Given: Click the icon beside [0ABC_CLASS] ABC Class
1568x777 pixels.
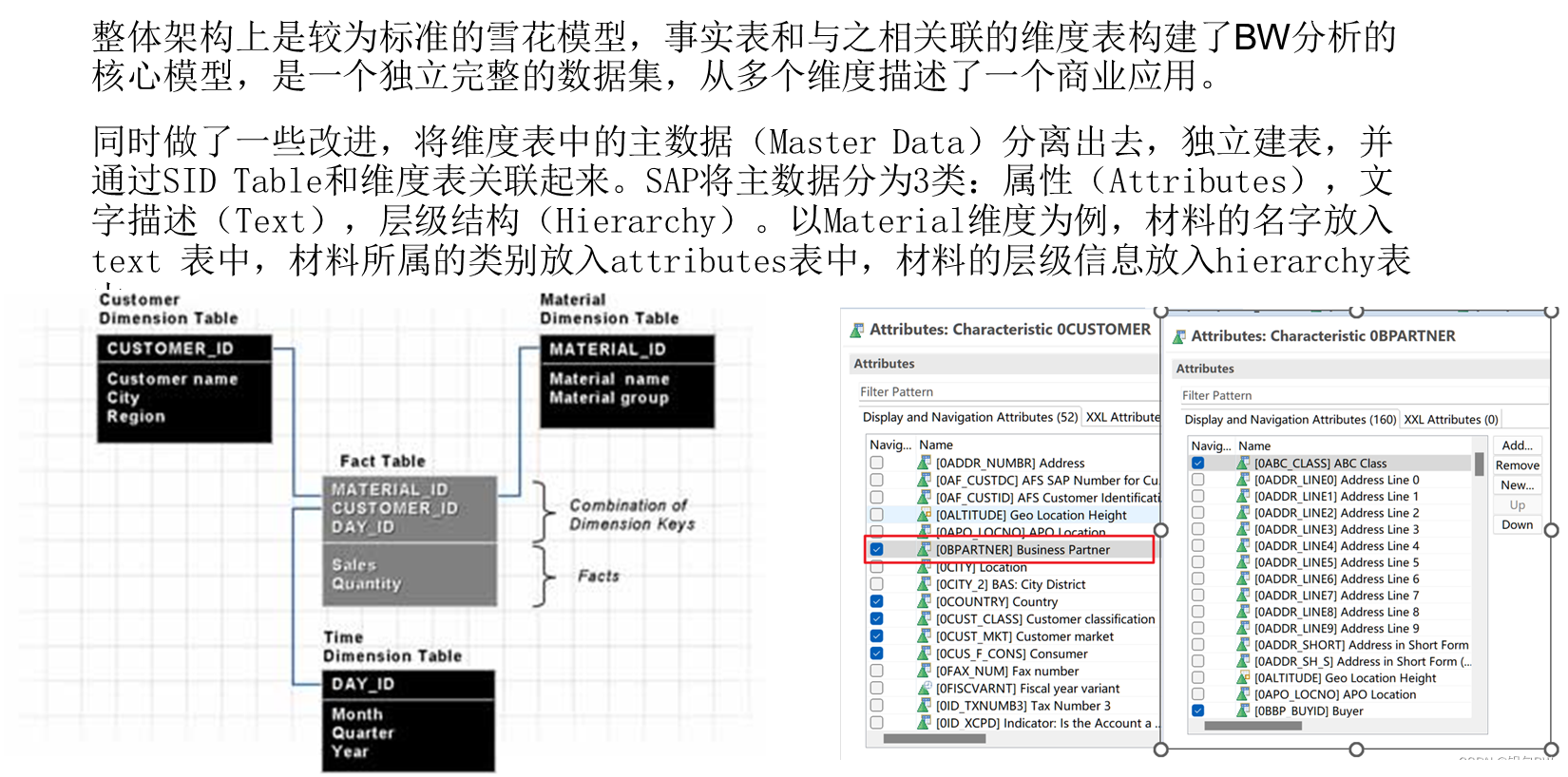Looking at the screenshot, I should [x=1242, y=464].
